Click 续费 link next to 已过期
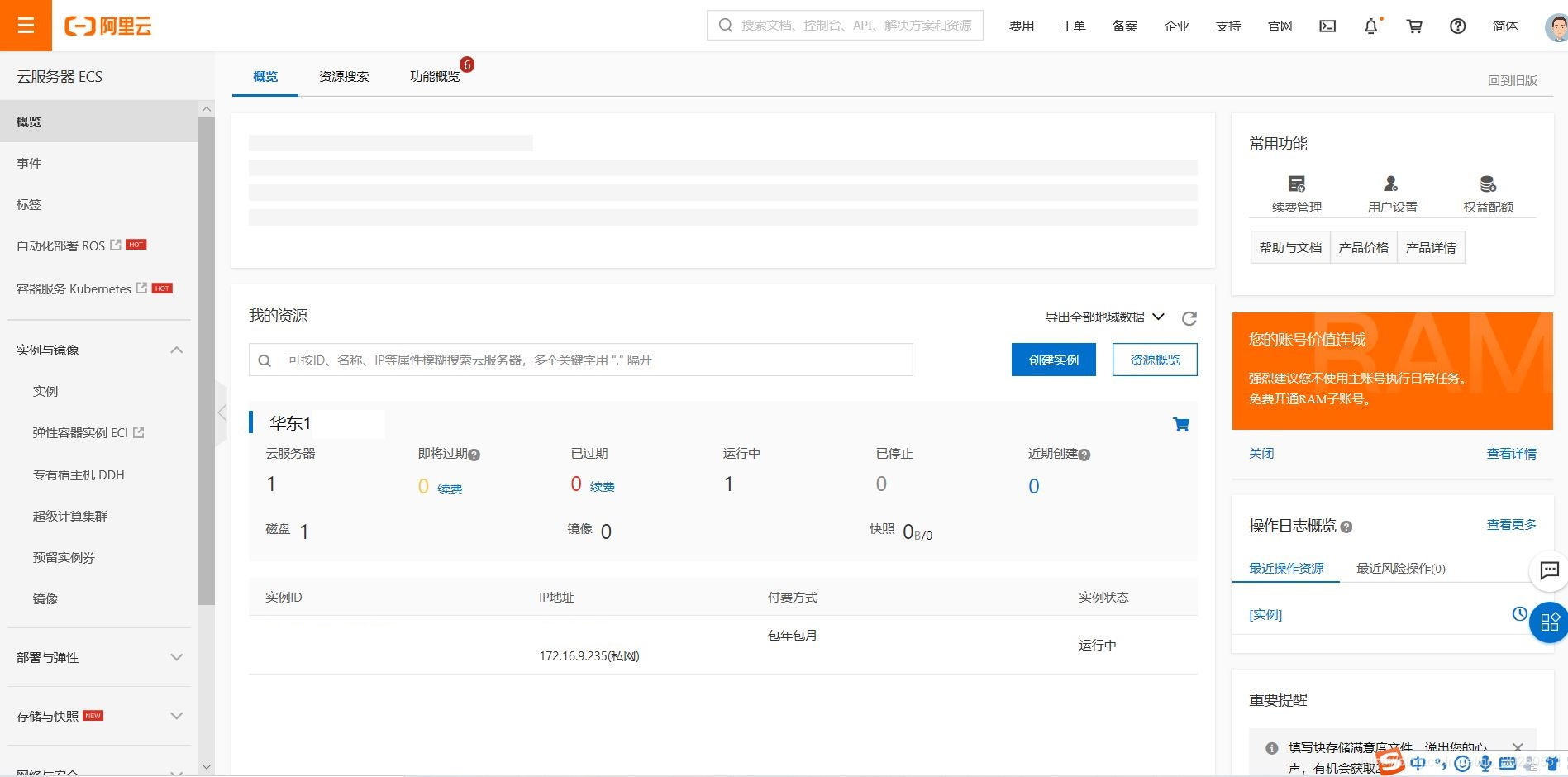 [602, 486]
